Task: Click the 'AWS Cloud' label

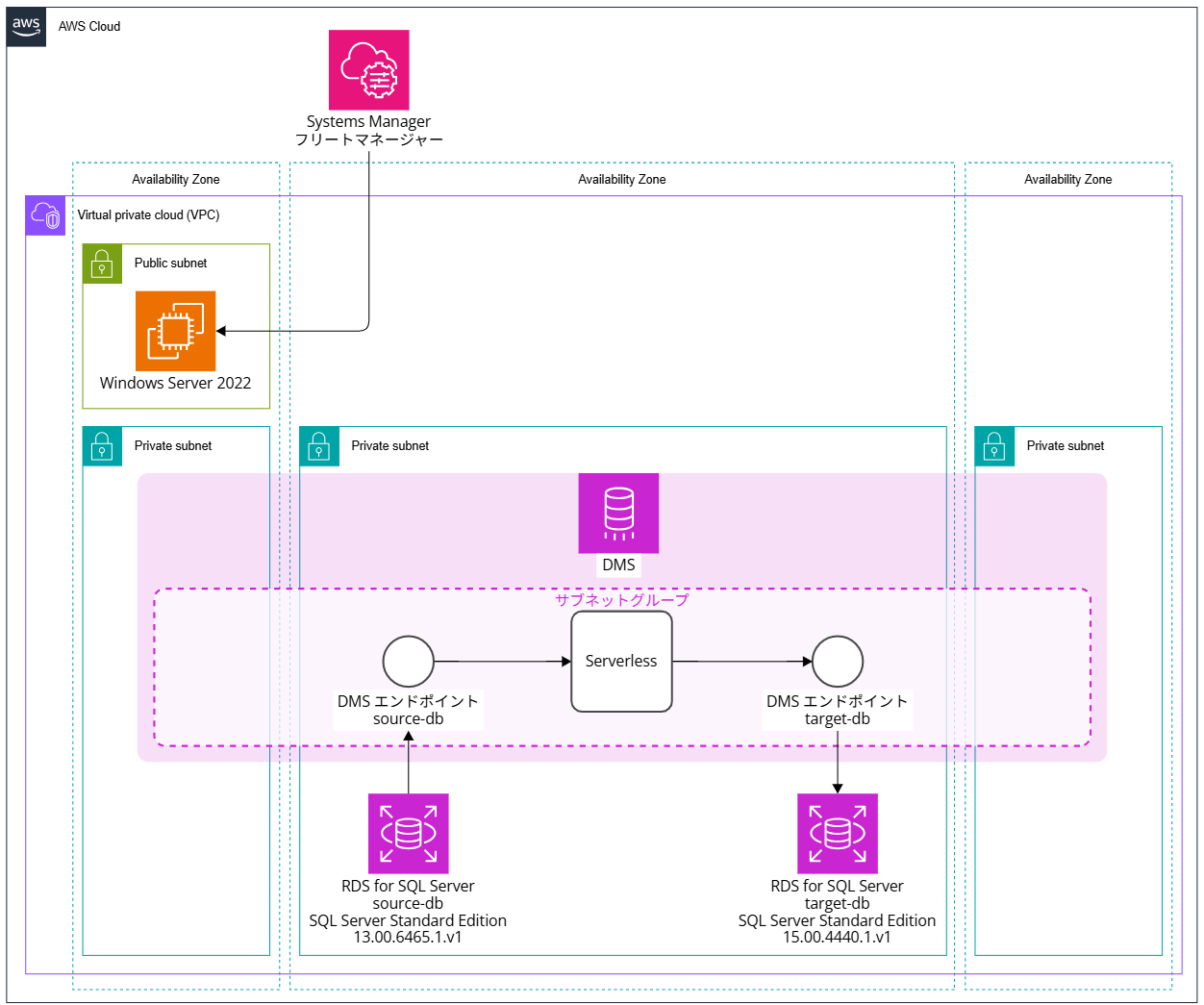Action: coord(89,27)
